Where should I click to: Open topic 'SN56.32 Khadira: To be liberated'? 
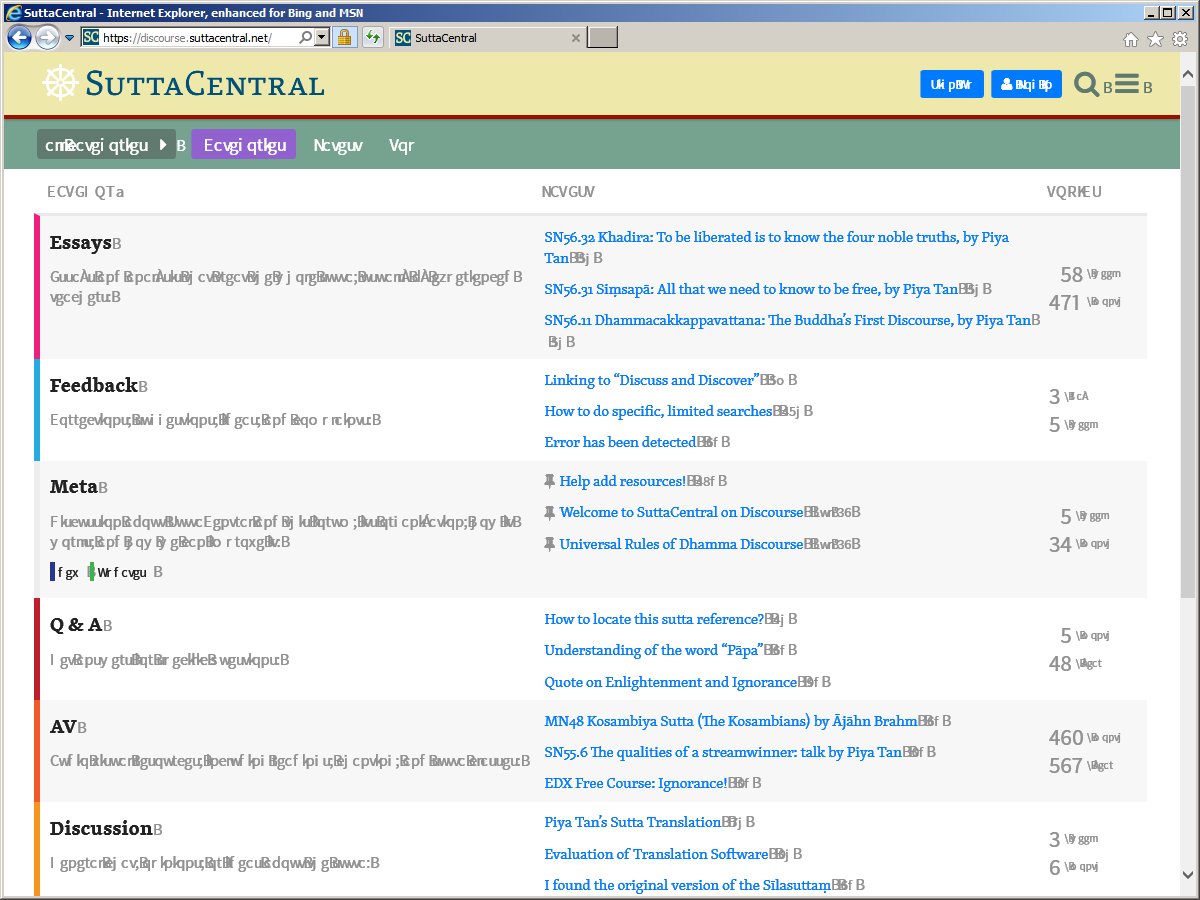[x=776, y=247]
